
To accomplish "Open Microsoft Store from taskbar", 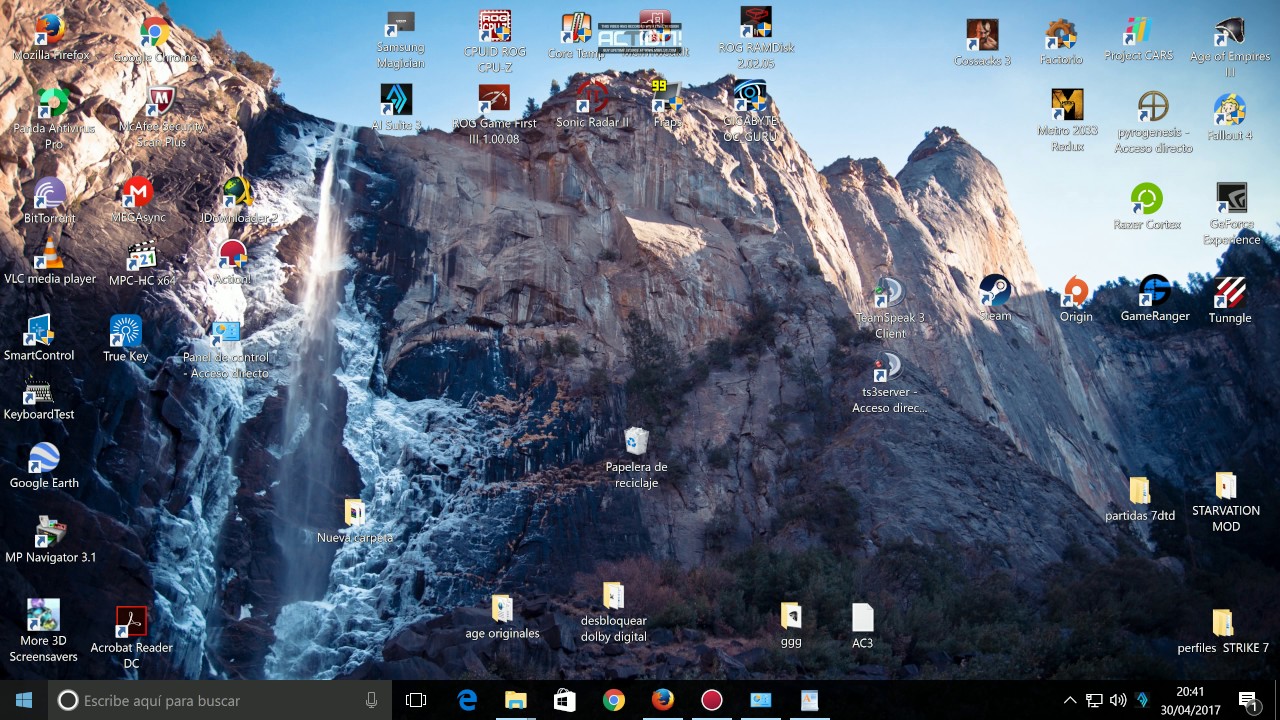I will (x=565, y=700).
